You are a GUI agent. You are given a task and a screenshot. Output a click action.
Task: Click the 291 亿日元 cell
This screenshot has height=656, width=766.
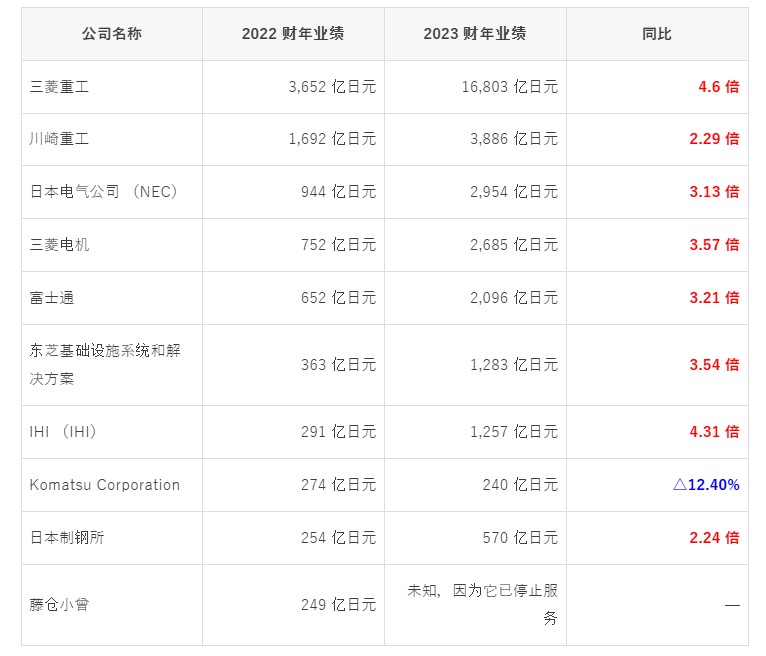click(x=294, y=432)
